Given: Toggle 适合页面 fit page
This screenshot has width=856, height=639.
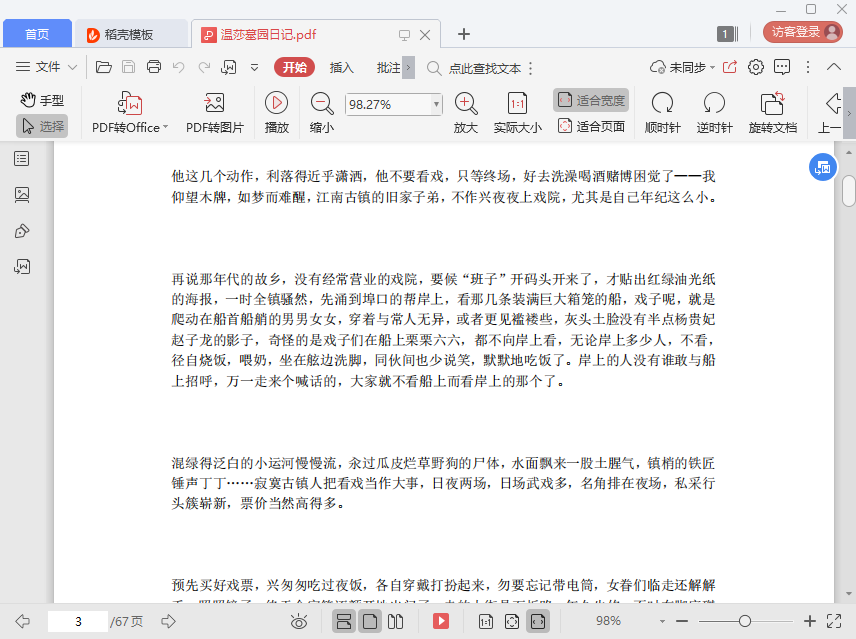Looking at the screenshot, I should [x=591, y=126].
